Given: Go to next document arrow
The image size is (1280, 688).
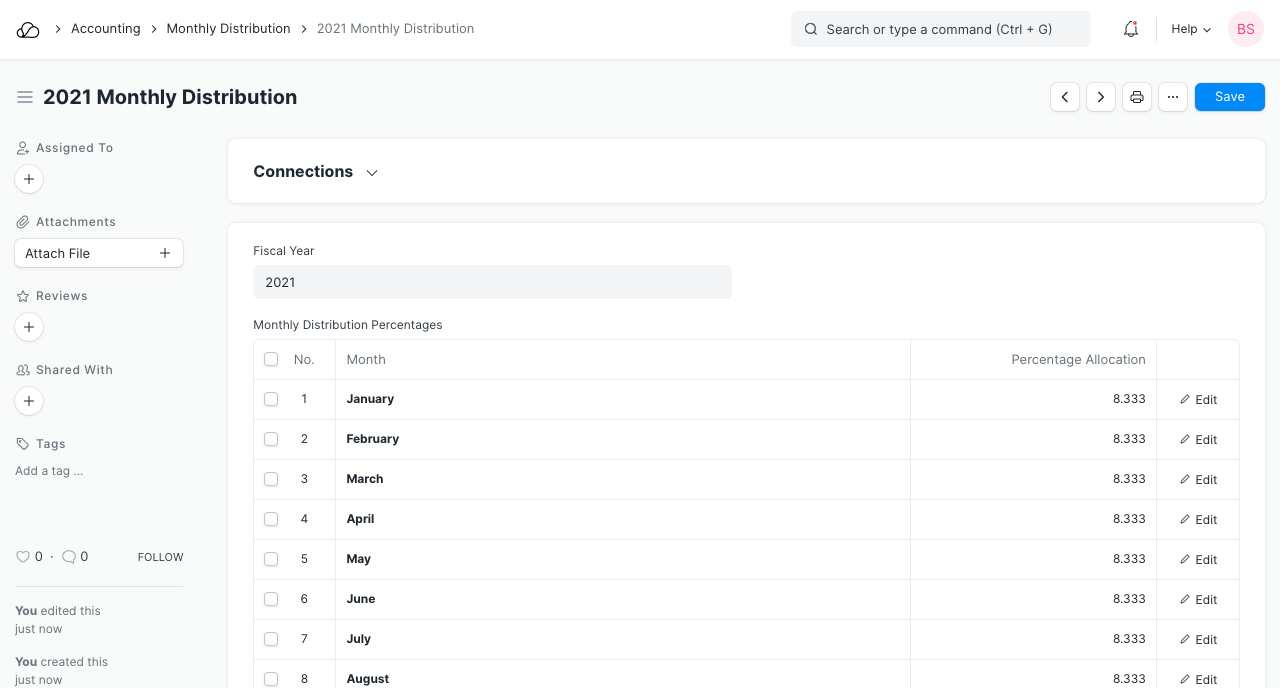Looking at the screenshot, I should pos(1101,97).
